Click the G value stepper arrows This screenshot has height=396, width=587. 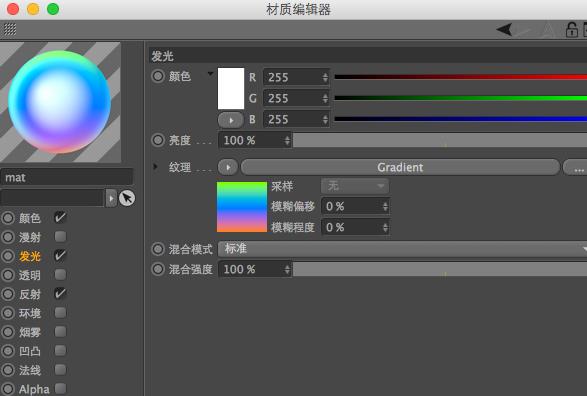click(325, 98)
